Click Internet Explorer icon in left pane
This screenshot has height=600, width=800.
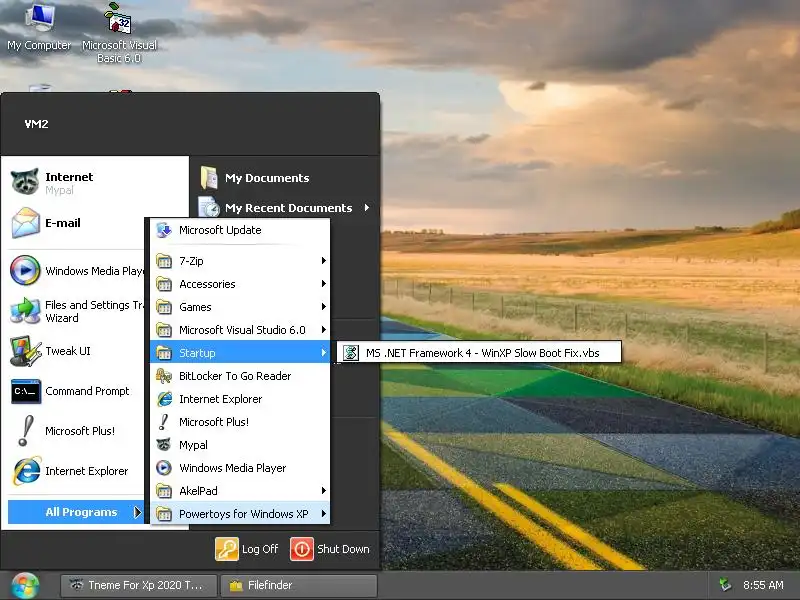[27, 471]
